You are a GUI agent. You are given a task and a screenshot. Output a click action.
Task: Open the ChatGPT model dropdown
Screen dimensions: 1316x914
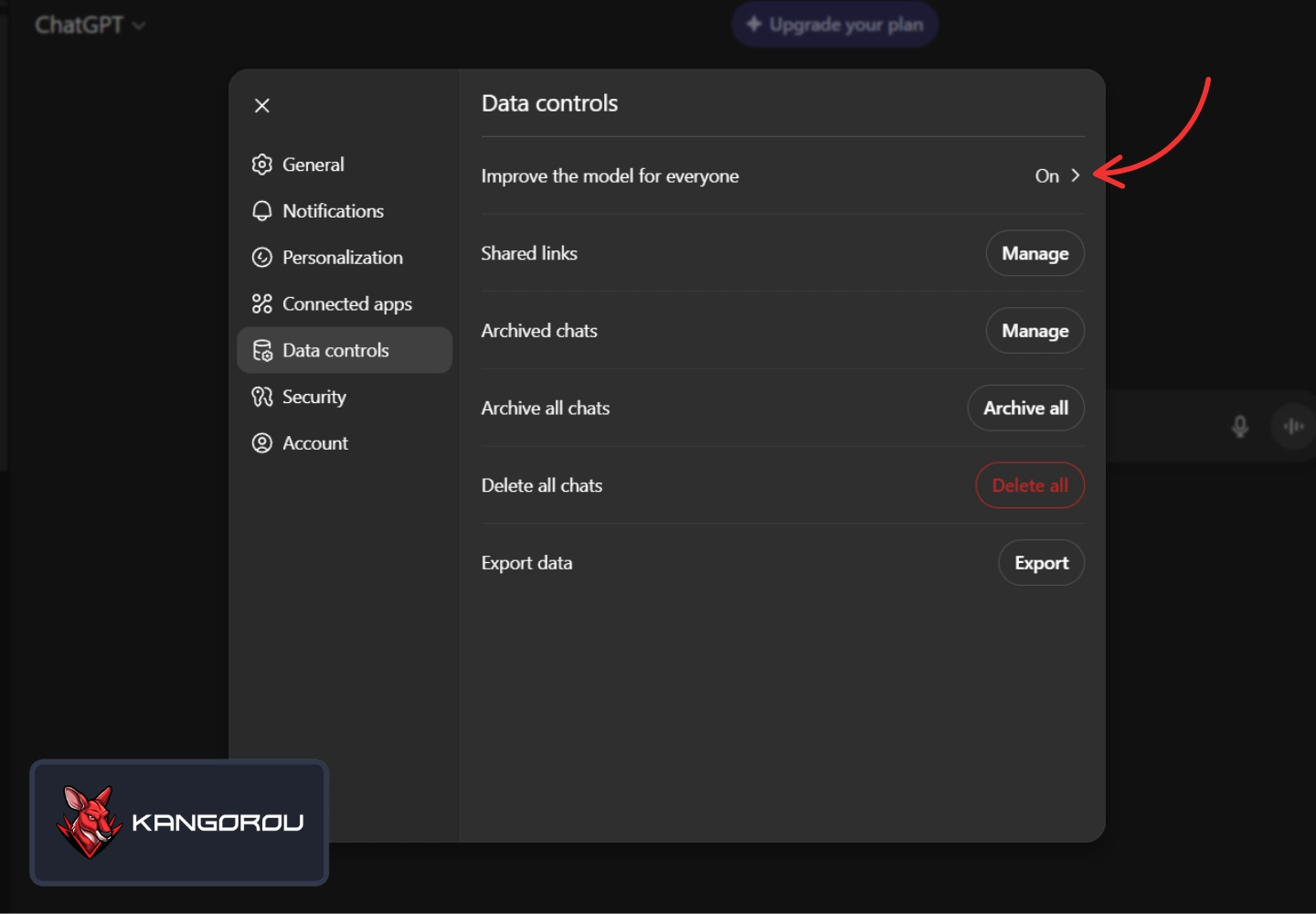click(x=90, y=25)
